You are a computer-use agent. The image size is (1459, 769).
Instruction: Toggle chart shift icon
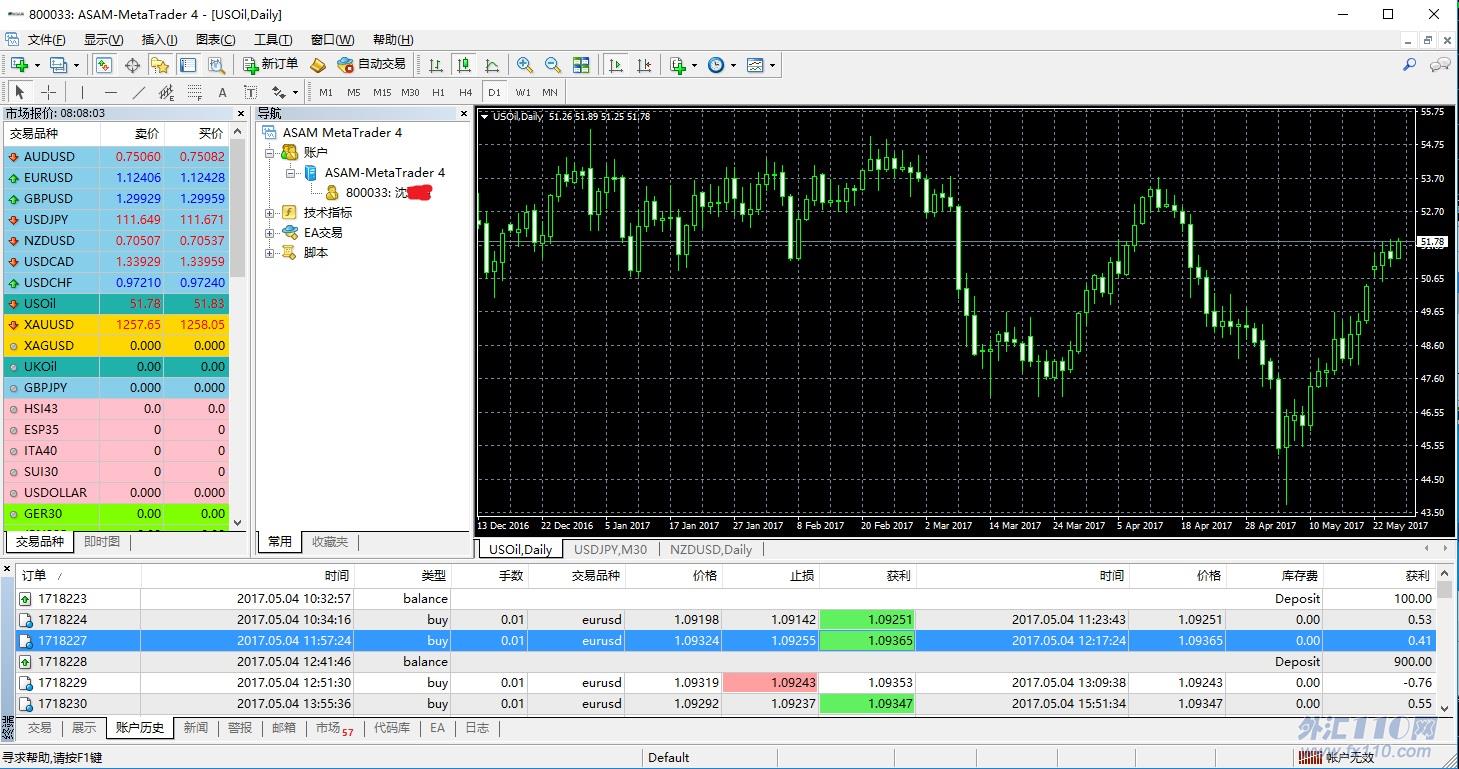(644, 65)
